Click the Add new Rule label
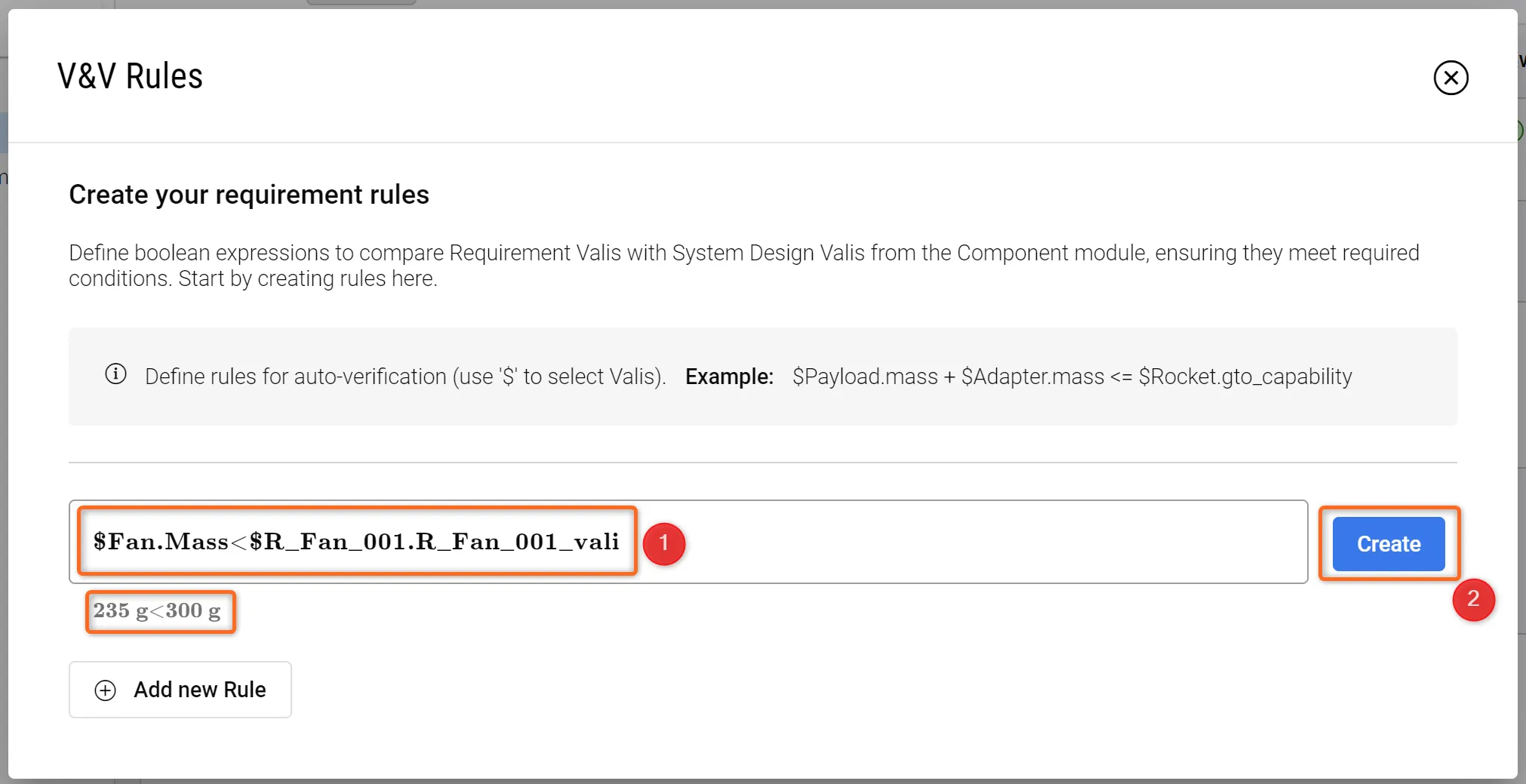This screenshot has height=784, width=1526. tap(199, 690)
